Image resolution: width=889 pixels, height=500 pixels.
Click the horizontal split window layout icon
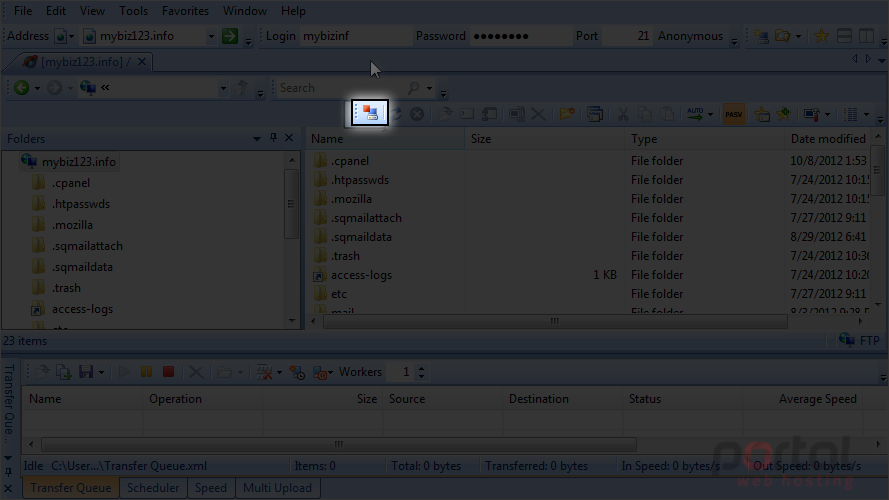tap(844, 36)
